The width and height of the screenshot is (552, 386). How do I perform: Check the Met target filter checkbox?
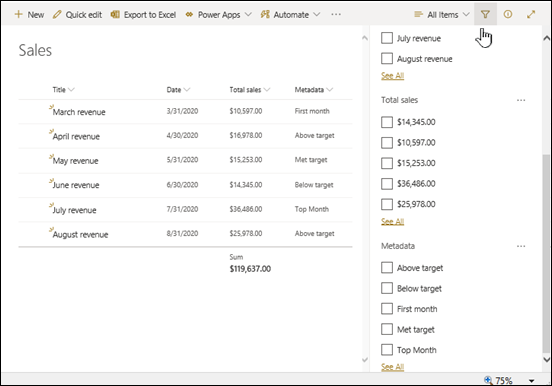[x=387, y=329]
